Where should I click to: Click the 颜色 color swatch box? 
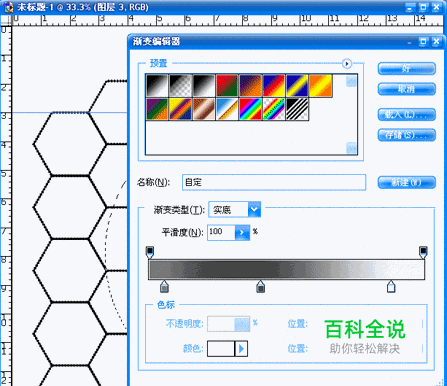click(221, 349)
